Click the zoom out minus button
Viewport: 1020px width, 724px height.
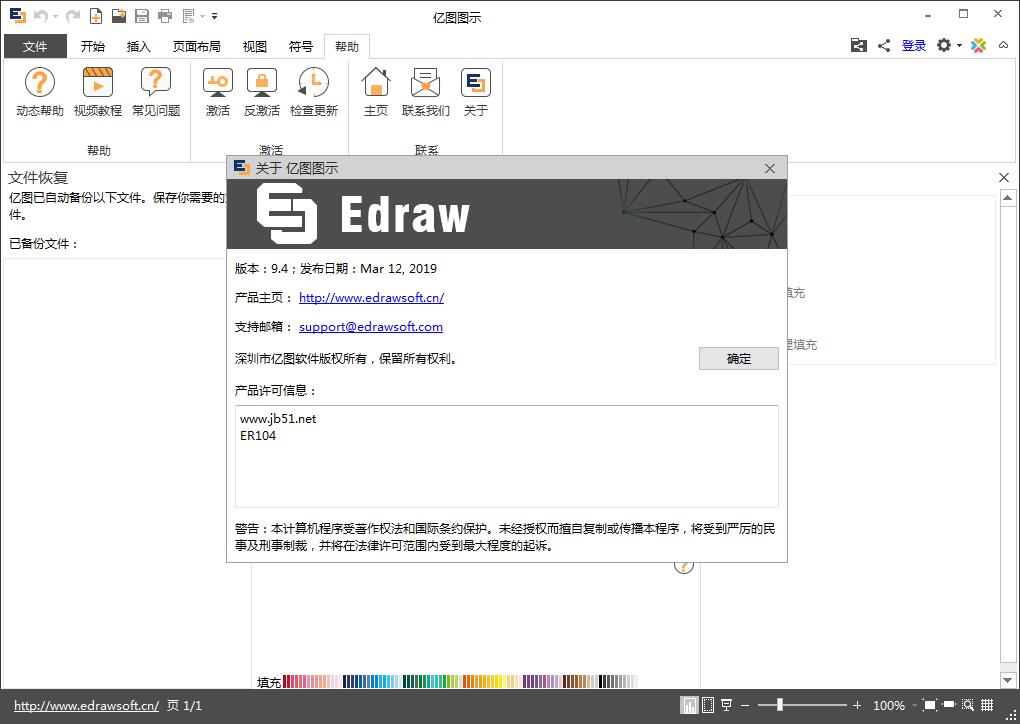point(745,705)
